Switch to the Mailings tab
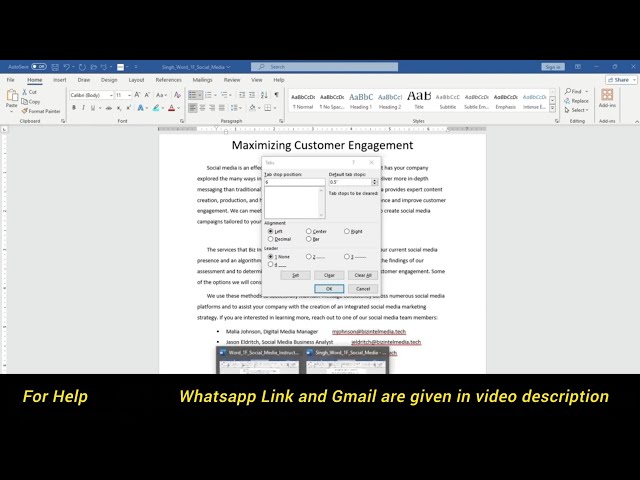The width and height of the screenshot is (640, 480). [202, 80]
